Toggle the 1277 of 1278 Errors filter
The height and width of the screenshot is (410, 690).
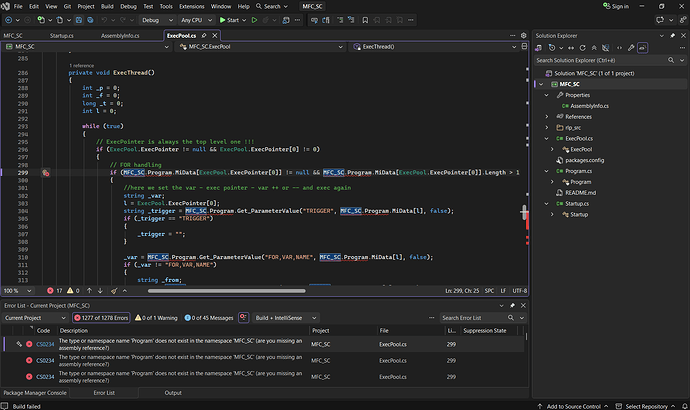click(101, 318)
